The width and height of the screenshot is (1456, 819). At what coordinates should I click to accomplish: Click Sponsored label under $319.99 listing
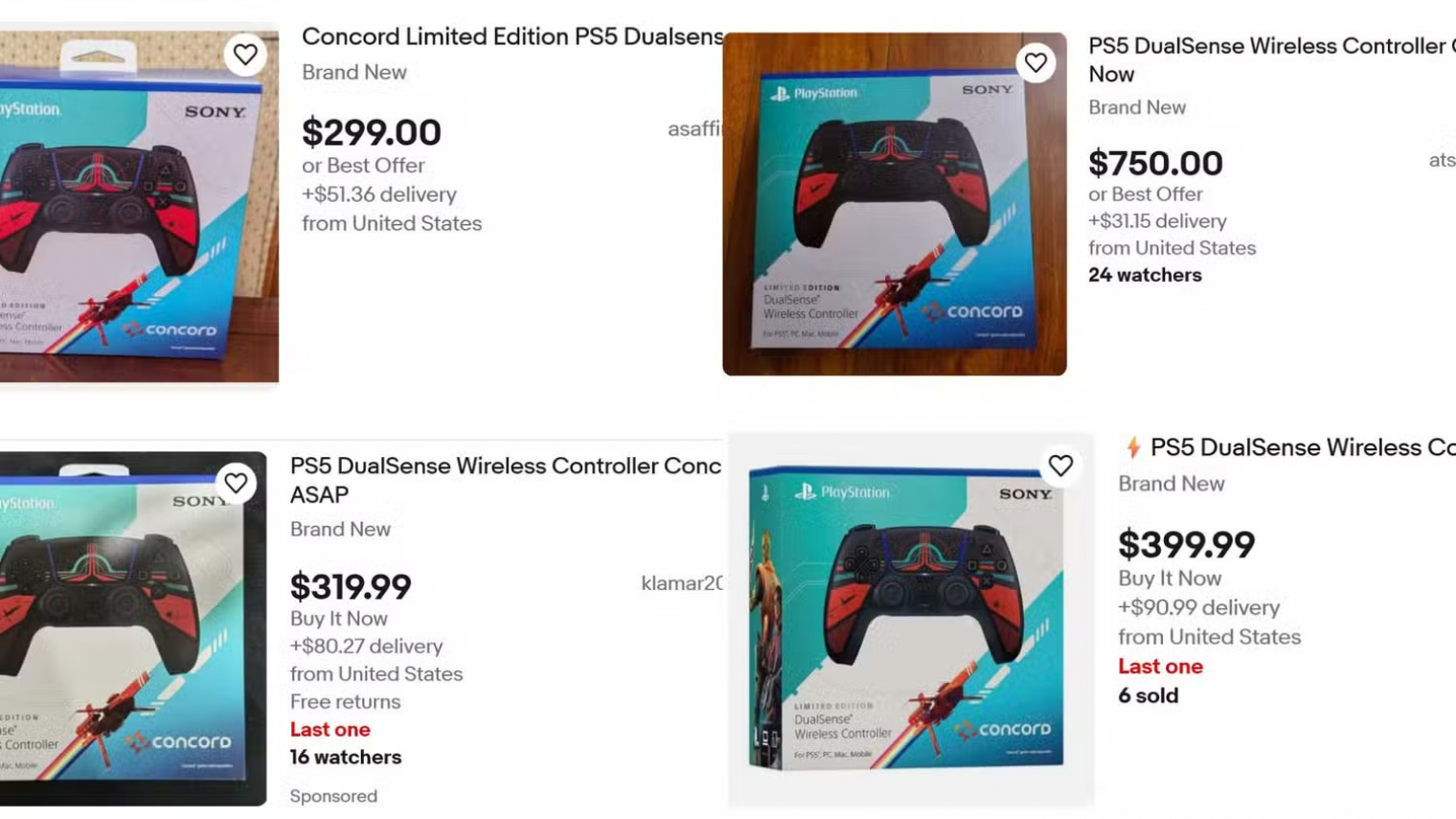coord(333,796)
